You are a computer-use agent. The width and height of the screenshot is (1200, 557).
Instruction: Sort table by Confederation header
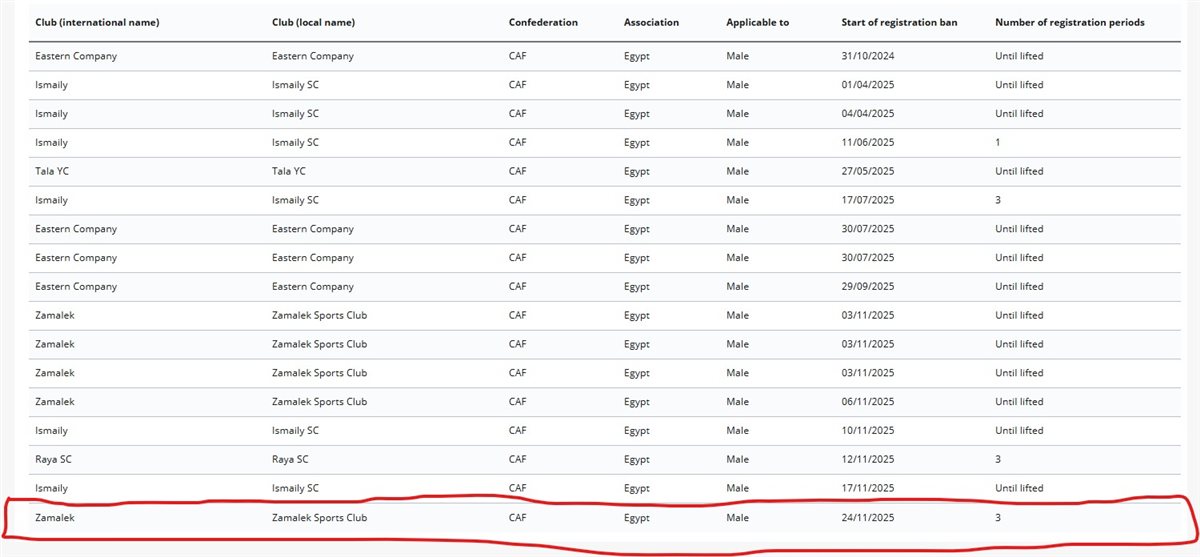tap(543, 22)
